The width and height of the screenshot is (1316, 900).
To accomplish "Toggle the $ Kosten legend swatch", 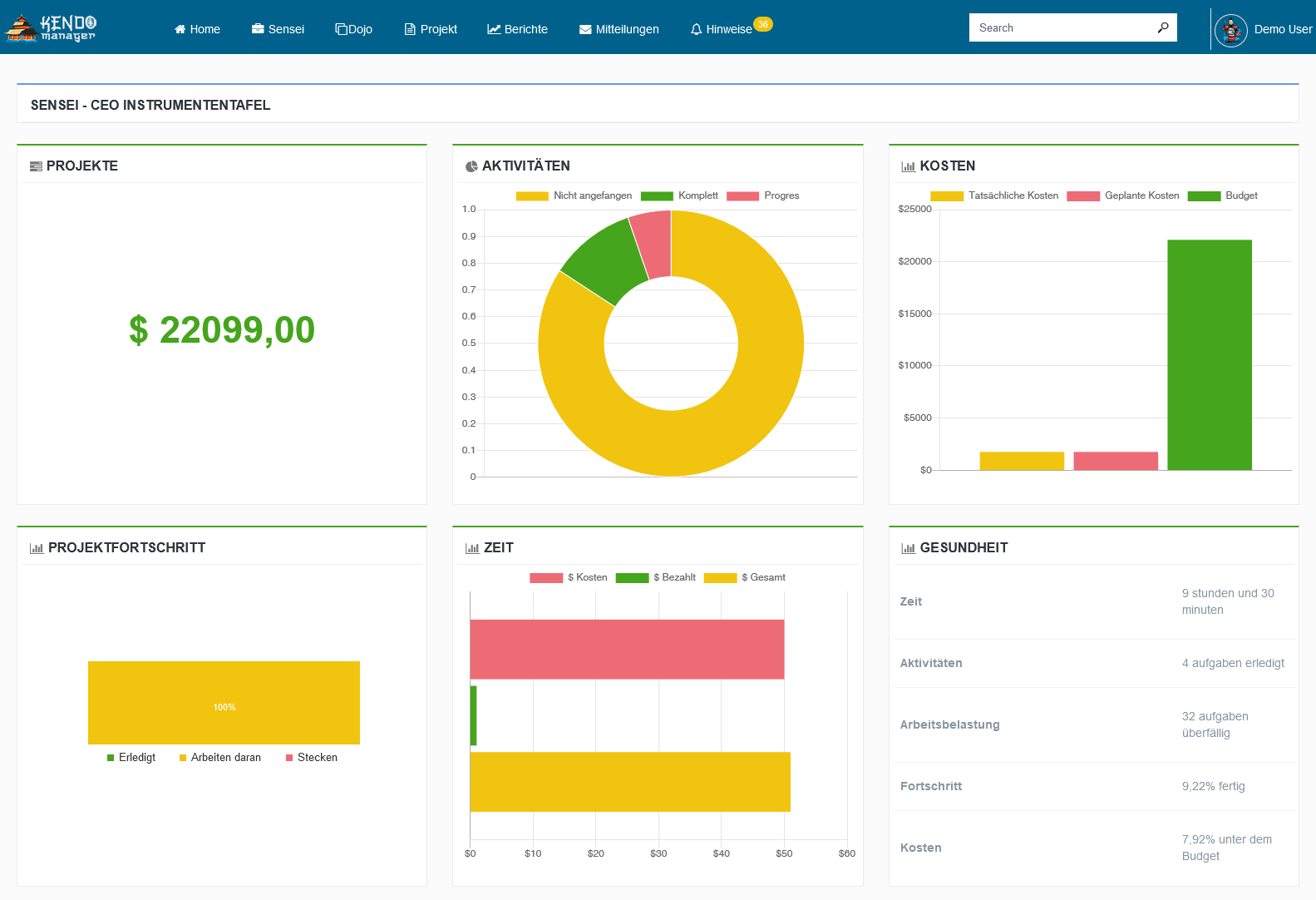I will click(546, 578).
